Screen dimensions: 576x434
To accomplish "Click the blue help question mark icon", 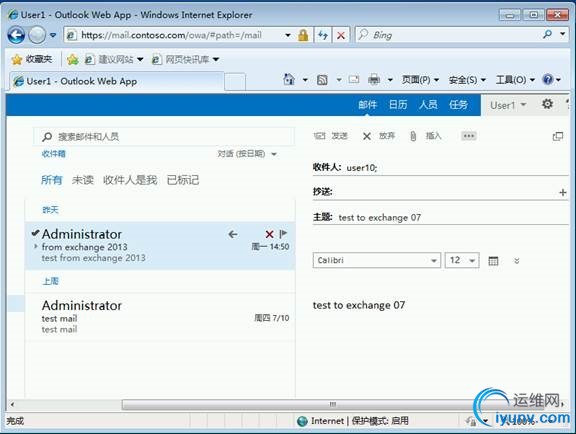I will [547, 79].
